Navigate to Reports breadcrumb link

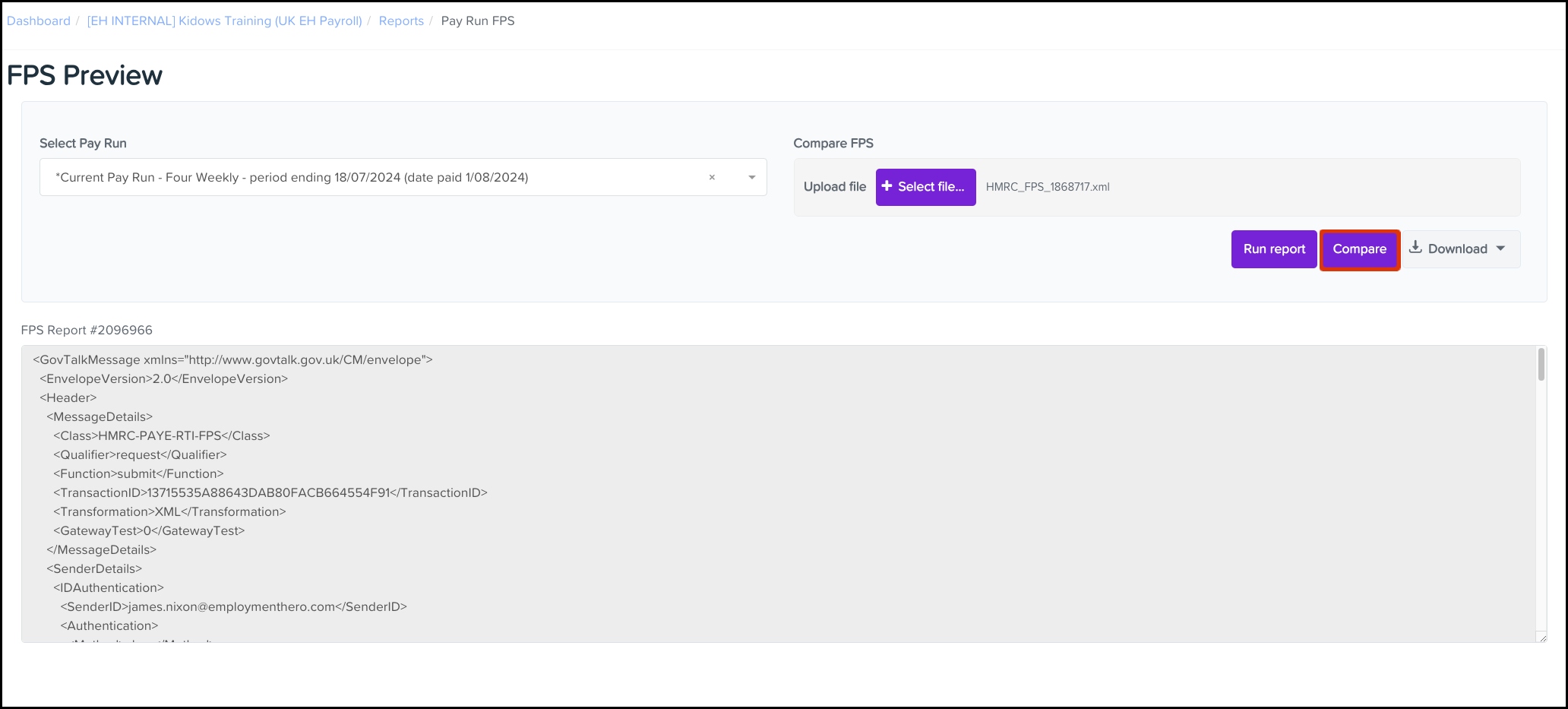pyautogui.click(x=401, y=21)
